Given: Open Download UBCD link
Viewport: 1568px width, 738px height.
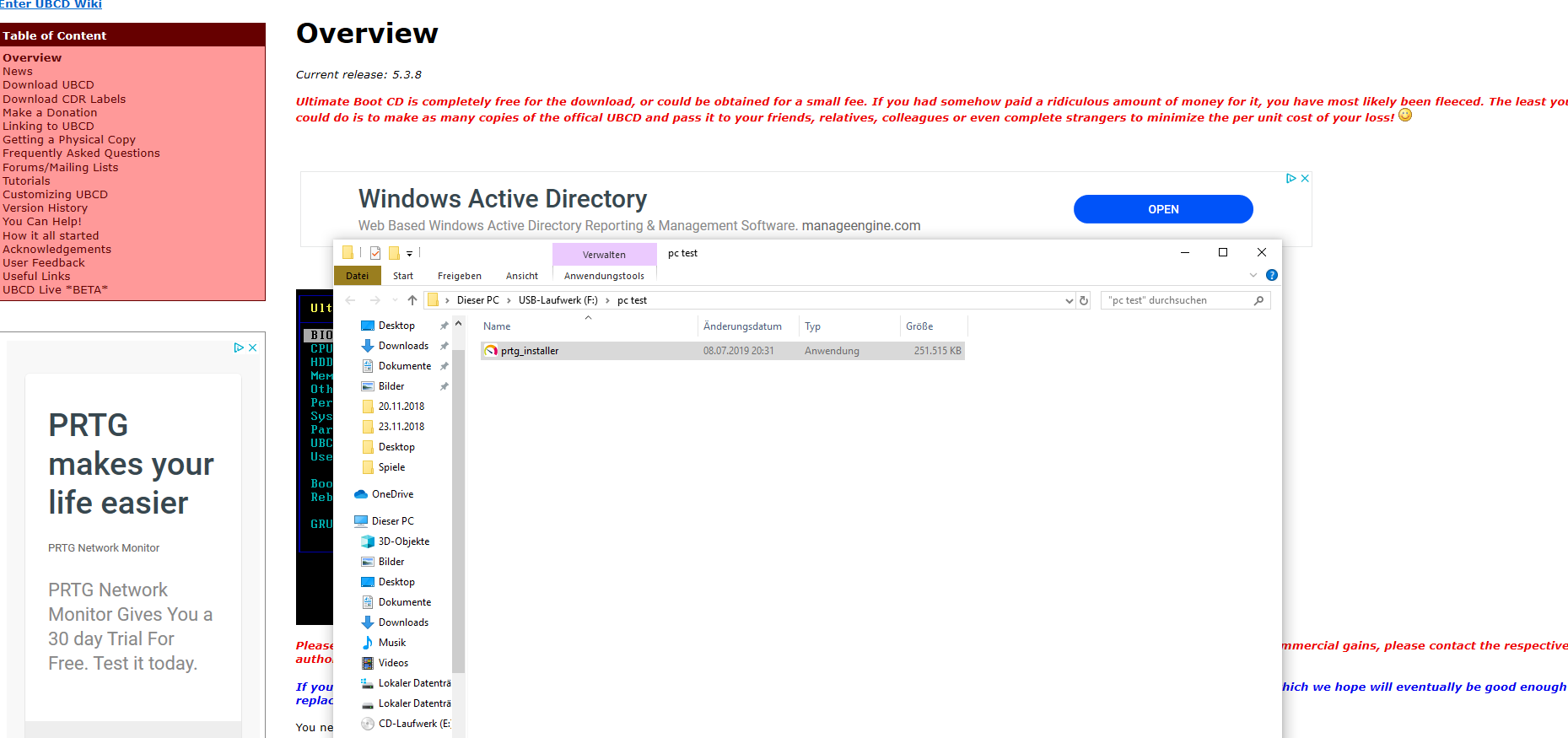Looking at the screenshot, I should (x=48, y=85).
